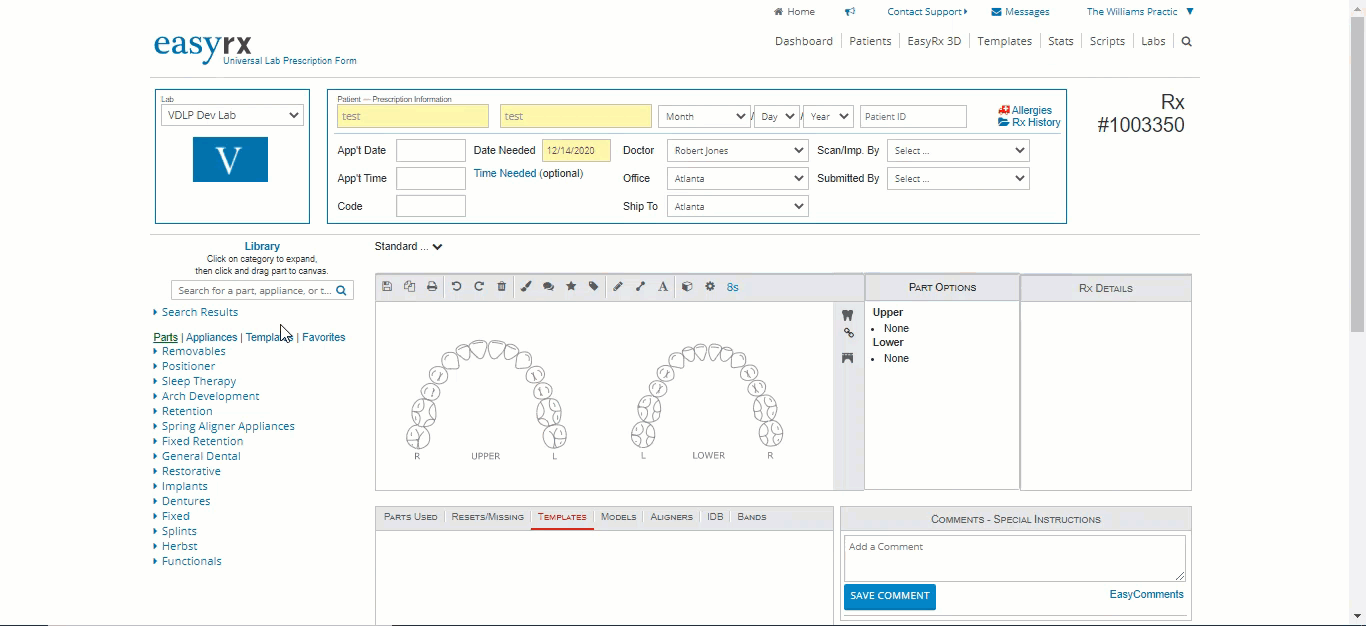Click the chain link icon beside canvas

[848, 334]
